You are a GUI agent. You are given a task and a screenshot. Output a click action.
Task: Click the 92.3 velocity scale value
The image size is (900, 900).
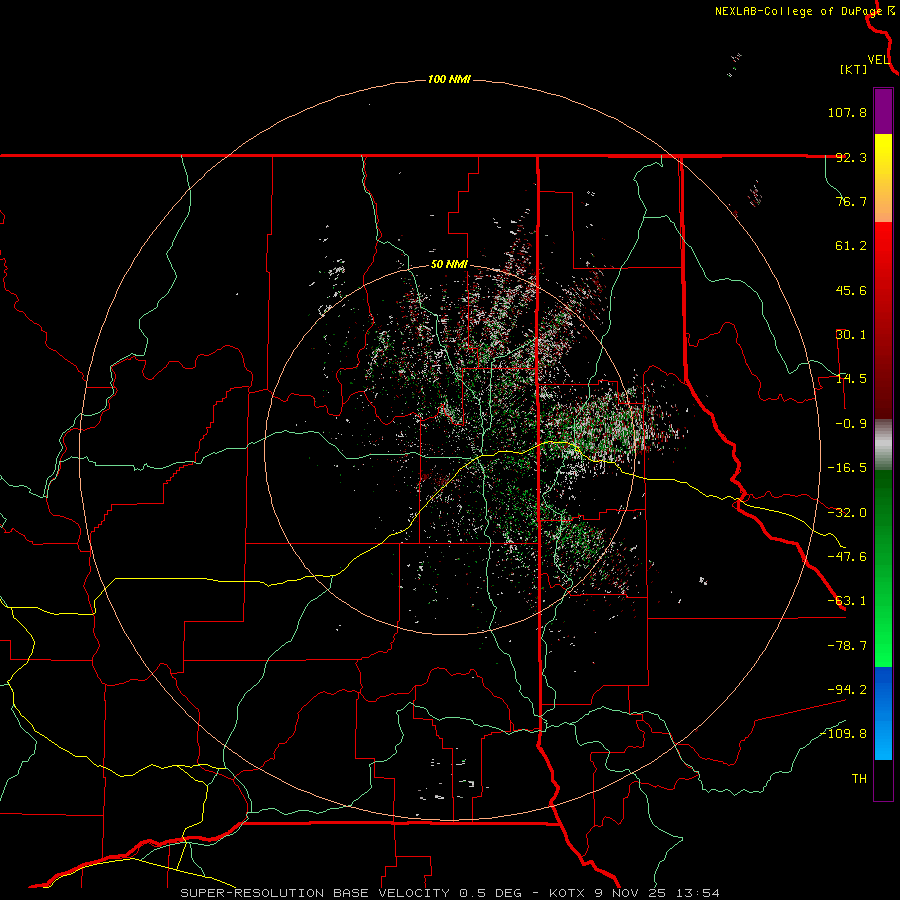pyautogui.click(x=851, y=157)
